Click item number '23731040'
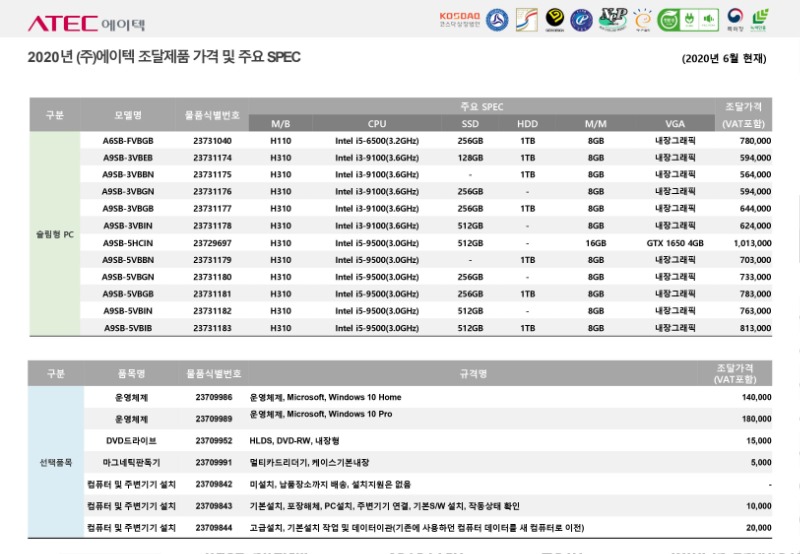Viewport: 800px width, 554px height. [212, 141]
